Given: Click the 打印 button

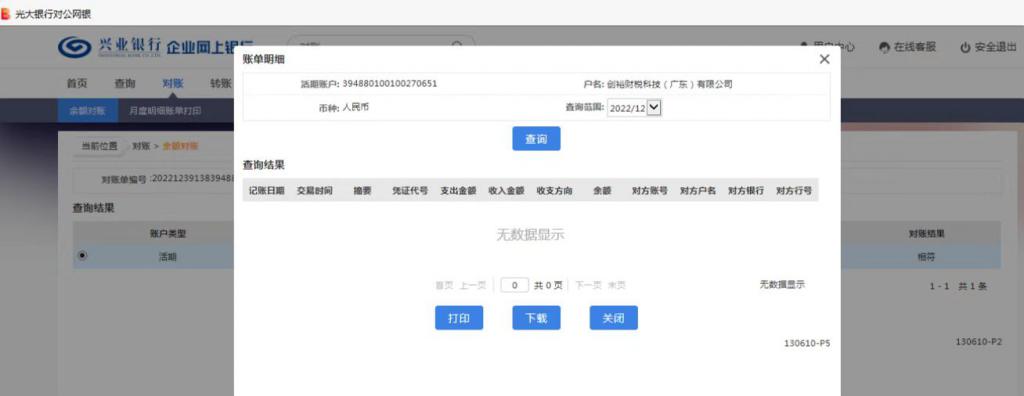Looking at the screenshot, I should click(x=459, y=318).
